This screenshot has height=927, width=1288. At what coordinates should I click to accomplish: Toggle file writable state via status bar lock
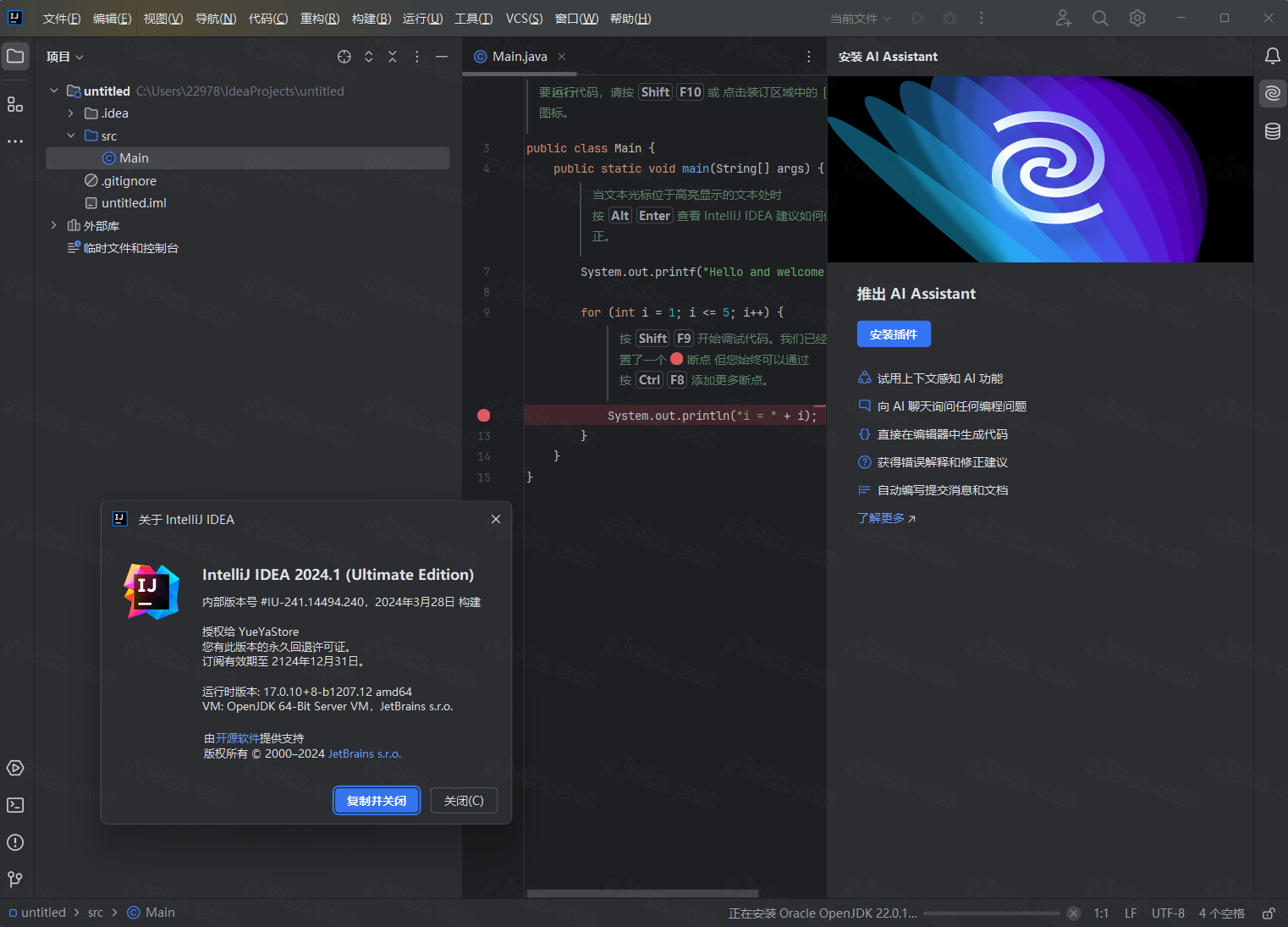point(1269,913)
